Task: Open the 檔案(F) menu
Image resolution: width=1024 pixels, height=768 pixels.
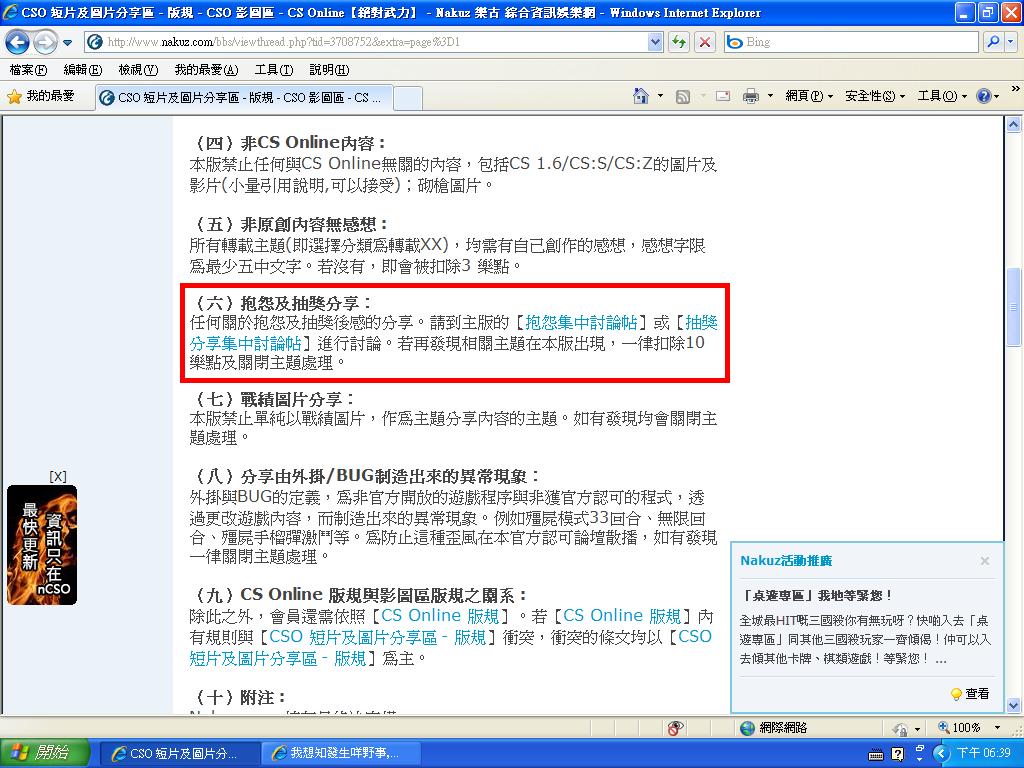Action: (28, 69)
